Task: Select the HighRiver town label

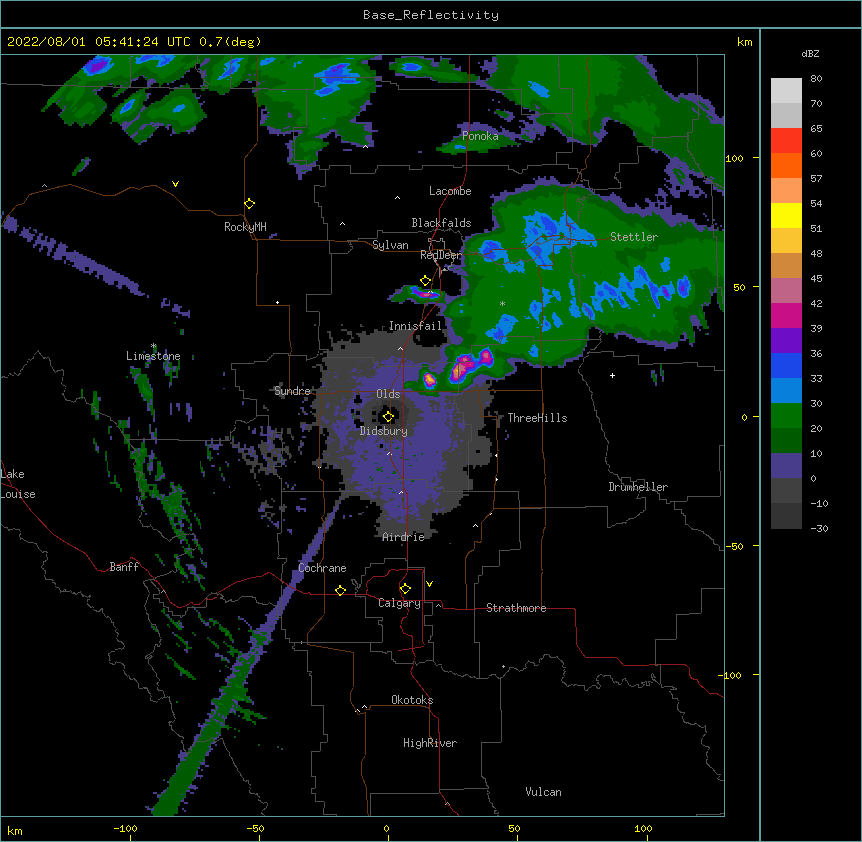Action: (x=430, y=743)
